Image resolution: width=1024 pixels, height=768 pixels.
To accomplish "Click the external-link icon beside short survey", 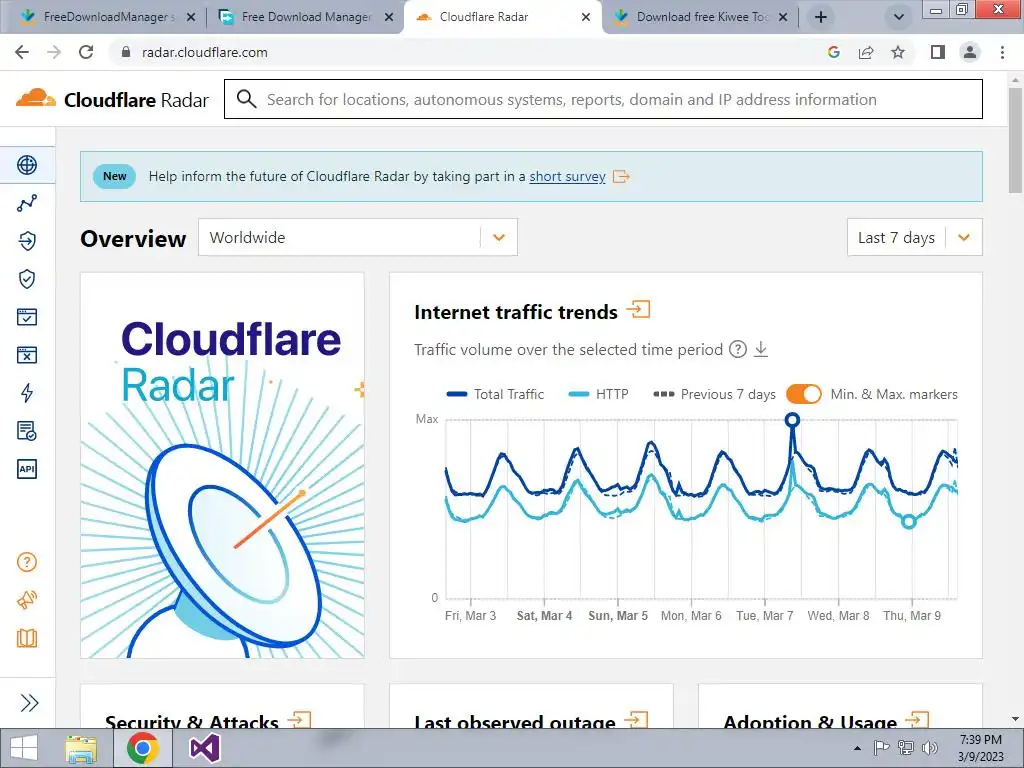I will click(621, 176).
